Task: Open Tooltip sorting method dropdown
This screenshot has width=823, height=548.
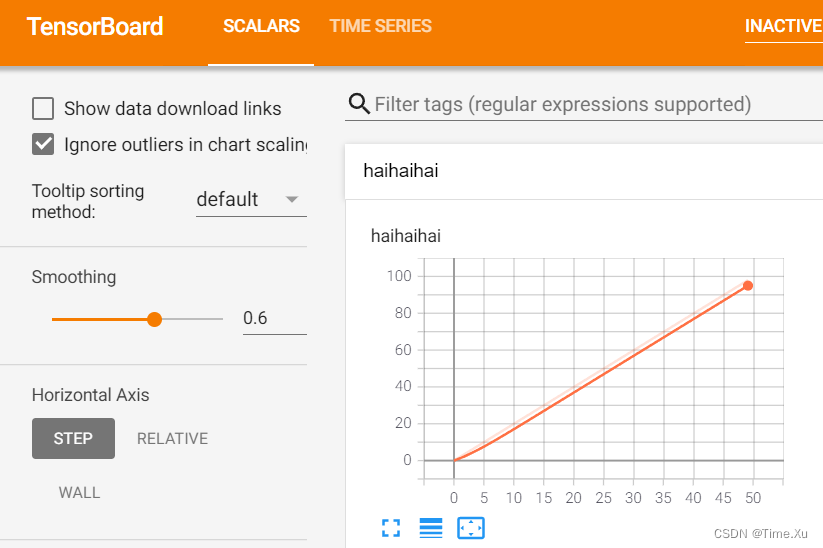Action: click(250, 199)
